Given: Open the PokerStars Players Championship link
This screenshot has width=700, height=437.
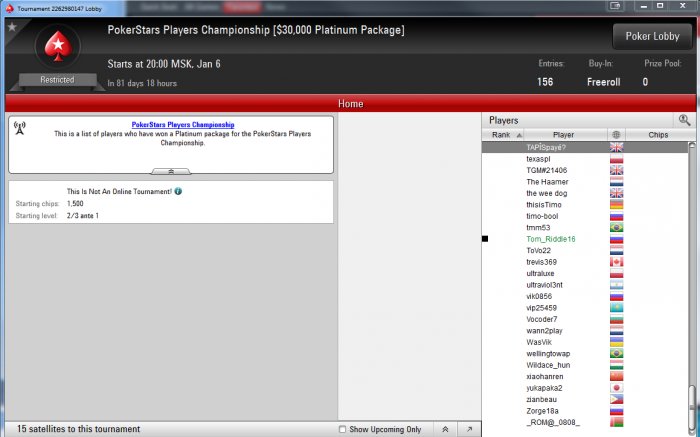Looking at the screenshot, I should click(x=183, y=125).
